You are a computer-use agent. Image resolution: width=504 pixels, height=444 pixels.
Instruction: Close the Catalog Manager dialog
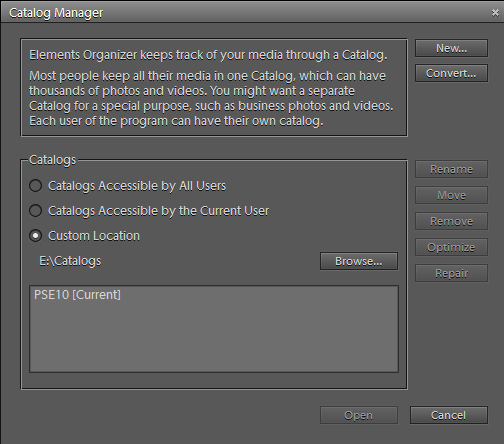tap(495, 13)
